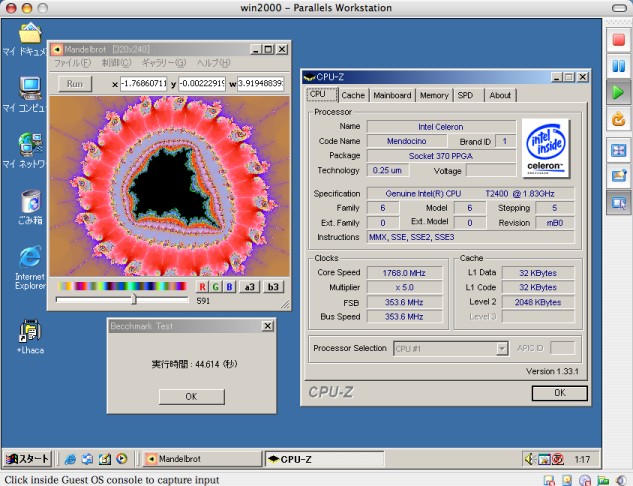Image resolution: width=633 pixels, height=486 pixels.
Task: Click the screenshot picture icon in Parallels sidebar
Action: point(618,176)
